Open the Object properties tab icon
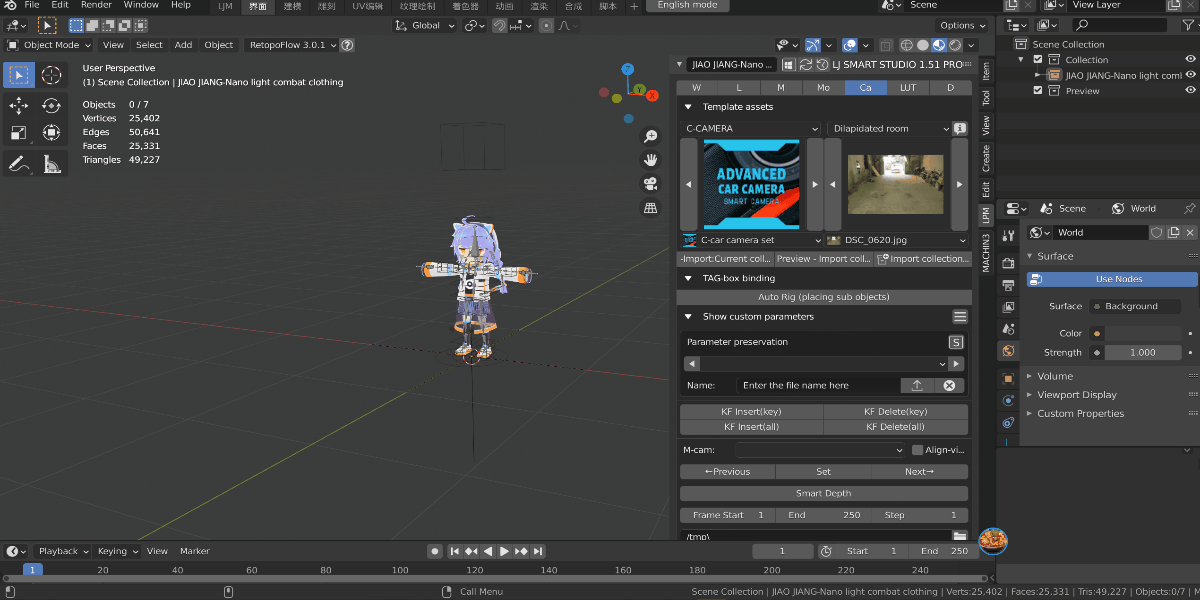This screenshot has width=1200, height=600. tap(1008, 378)
